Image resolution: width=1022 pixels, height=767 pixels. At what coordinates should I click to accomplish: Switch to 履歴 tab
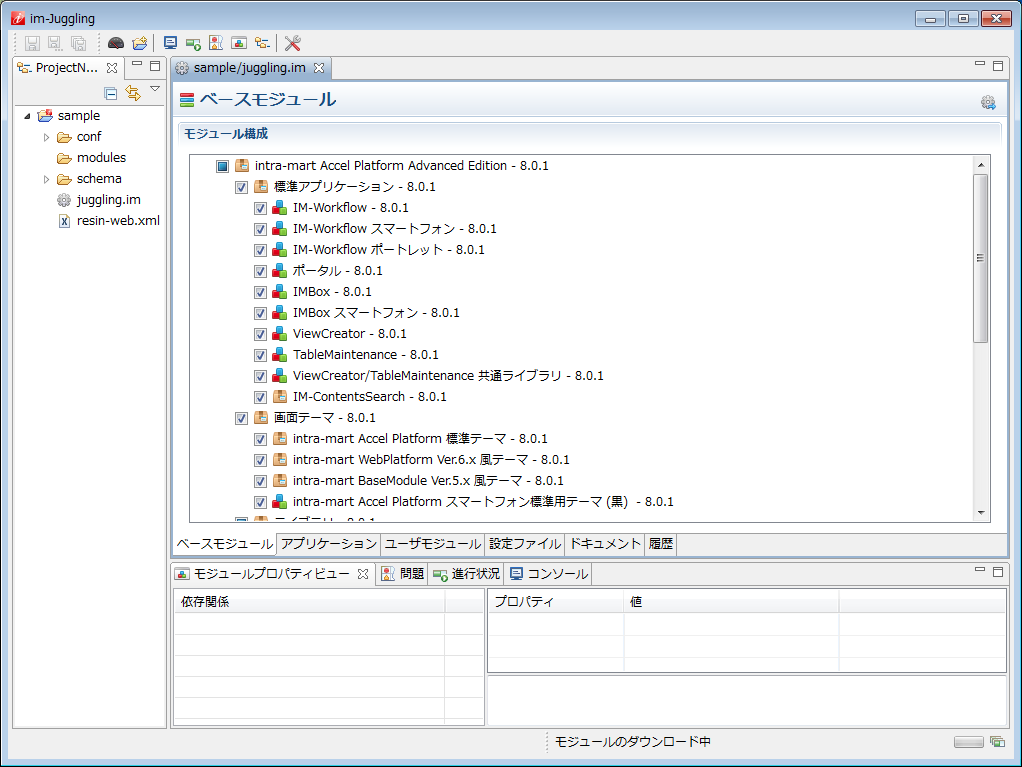(x=660, y=544)
